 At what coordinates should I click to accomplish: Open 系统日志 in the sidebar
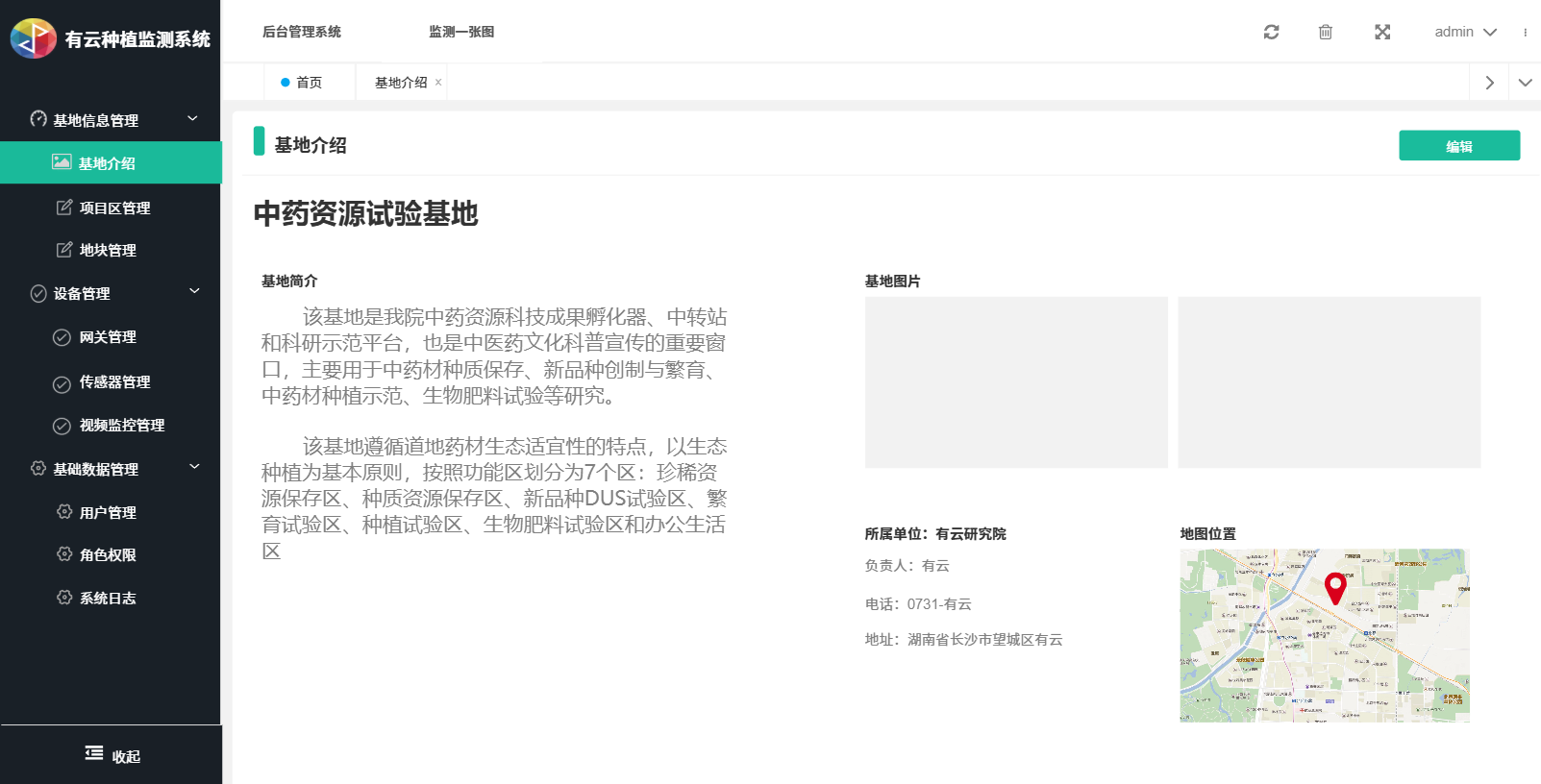(x=108, y=598)
